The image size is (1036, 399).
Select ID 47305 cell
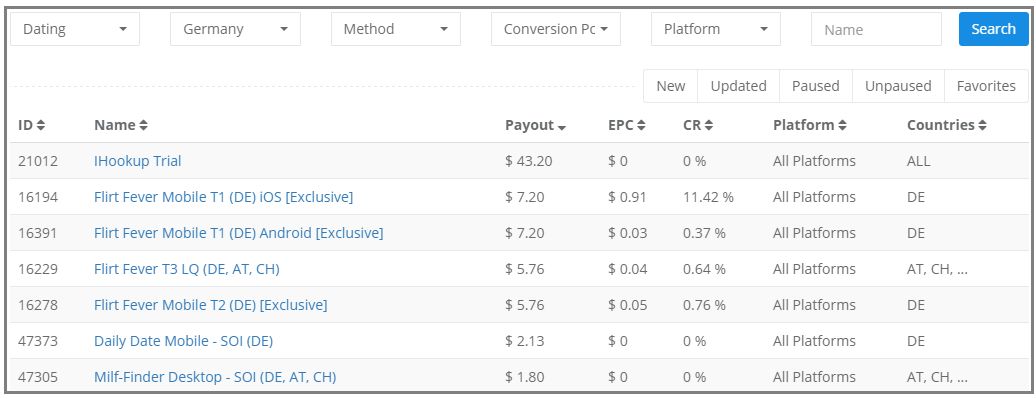click(x=38, y=377)
